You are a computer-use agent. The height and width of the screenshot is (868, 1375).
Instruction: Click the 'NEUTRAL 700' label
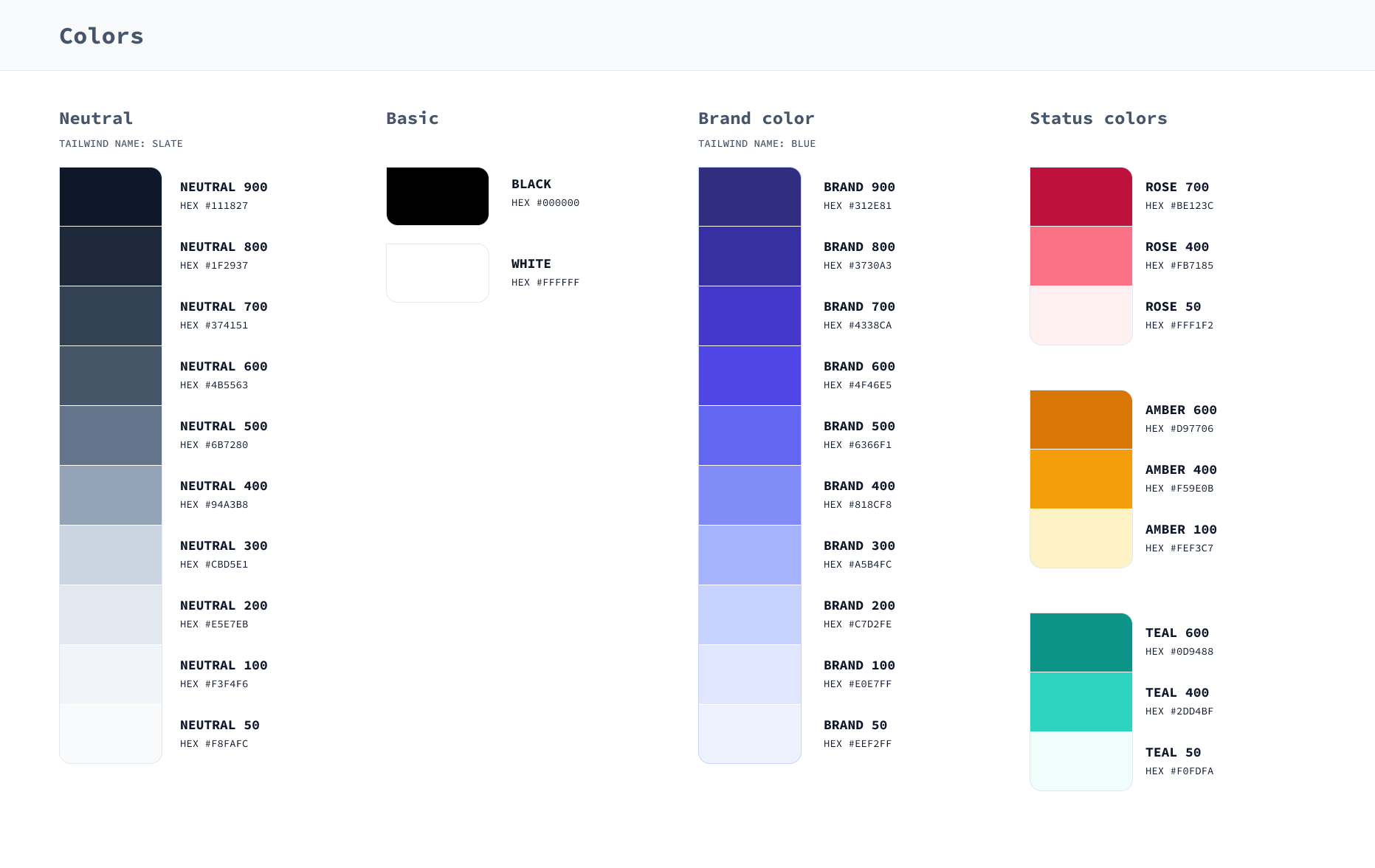tap(224, 306)
